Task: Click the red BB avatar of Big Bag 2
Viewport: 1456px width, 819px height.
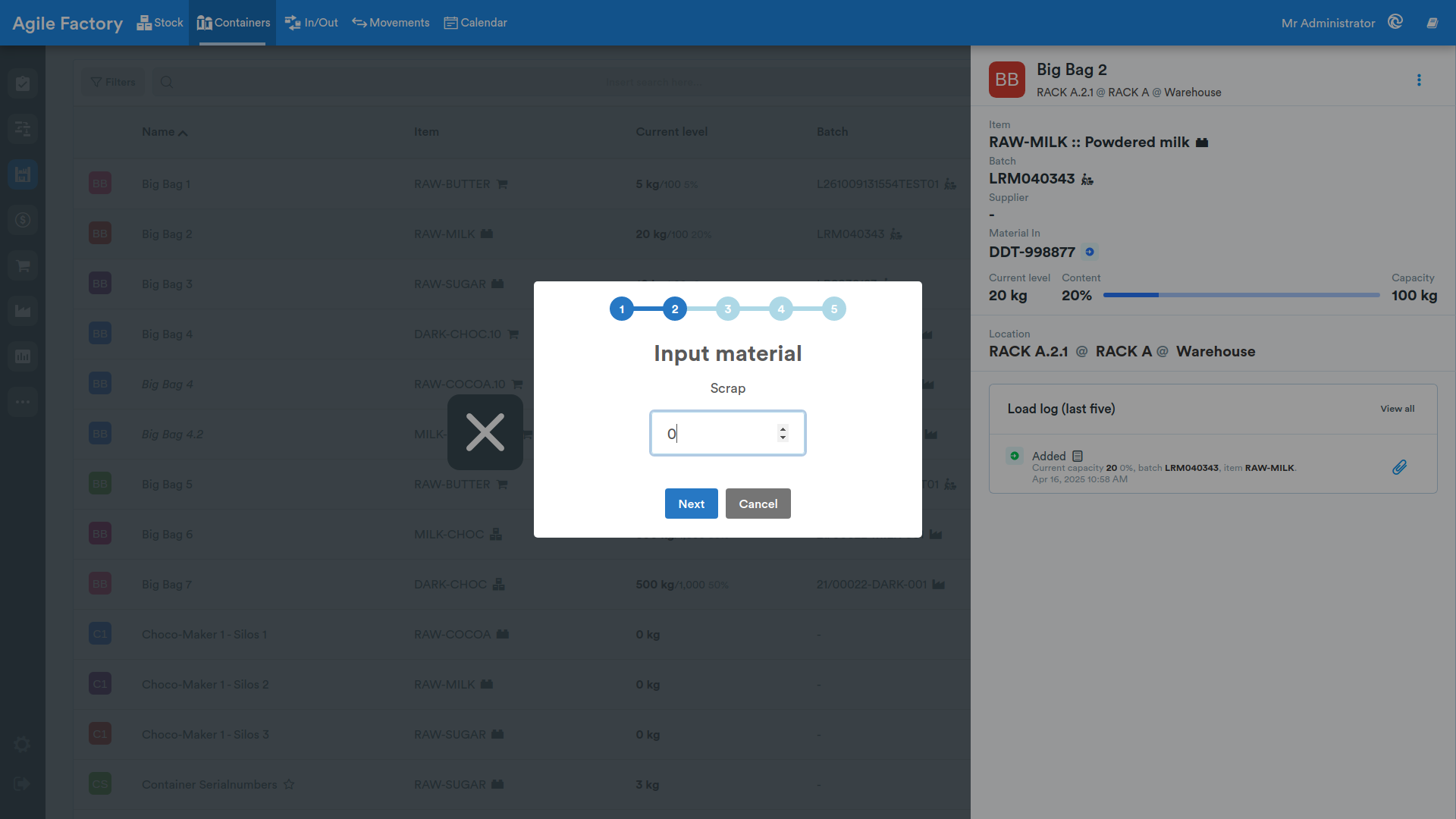Action: [x=1007, y=80]
